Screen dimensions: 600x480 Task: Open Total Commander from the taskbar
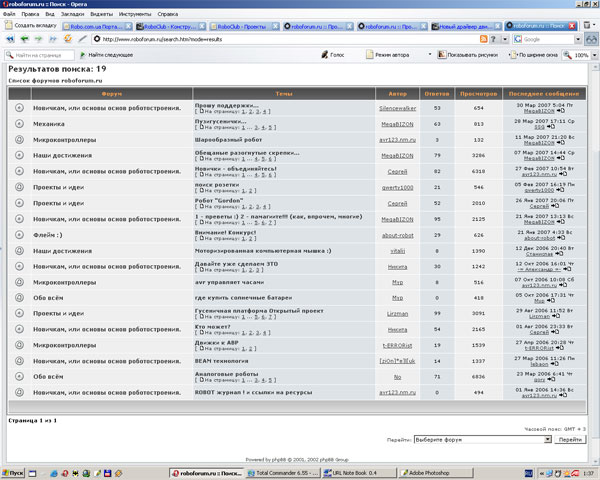point(283,472)
